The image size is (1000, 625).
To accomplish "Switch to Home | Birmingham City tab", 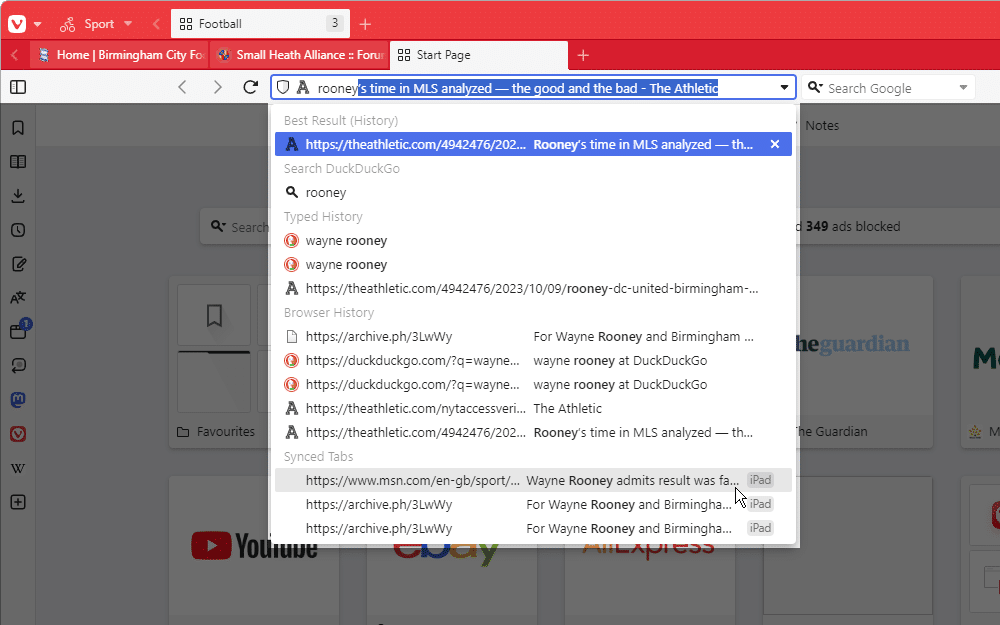I will pyautogui.click(x=119, y=55).
